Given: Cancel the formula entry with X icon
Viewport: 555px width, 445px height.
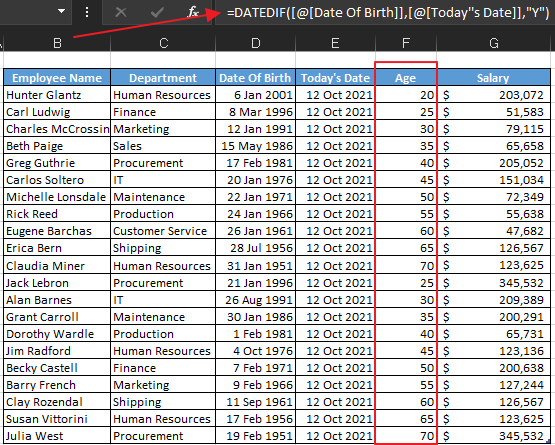Looking at the screenshot, I should pos(121,12).
